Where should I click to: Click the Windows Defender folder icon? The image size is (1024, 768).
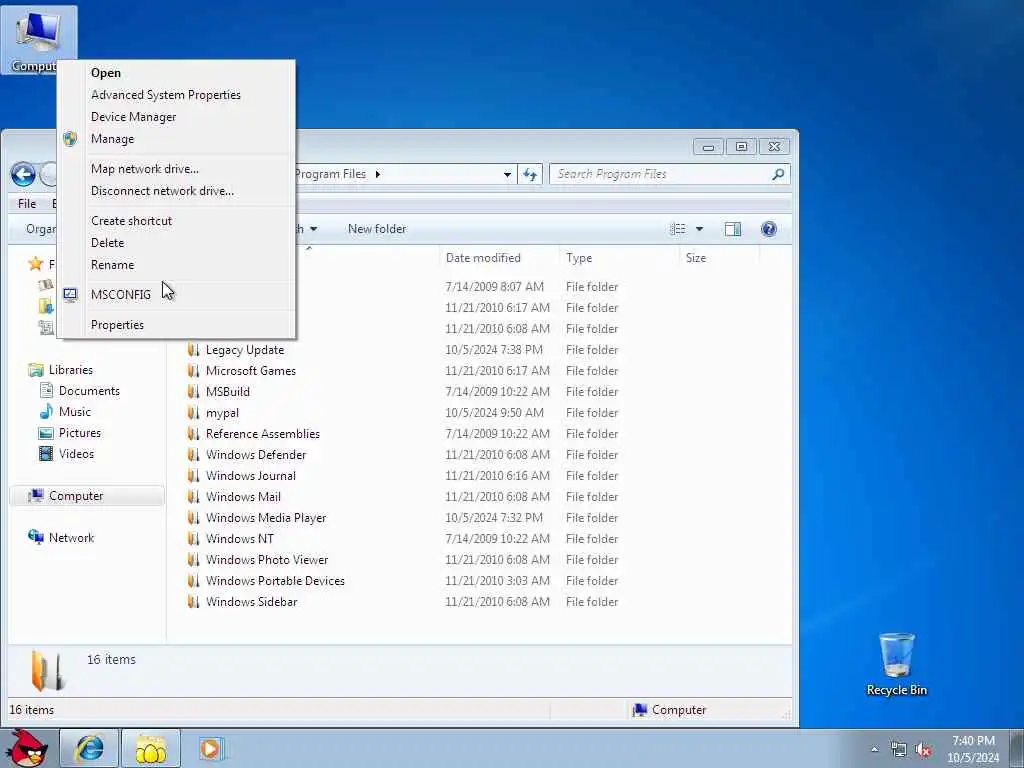pos(193,455)
